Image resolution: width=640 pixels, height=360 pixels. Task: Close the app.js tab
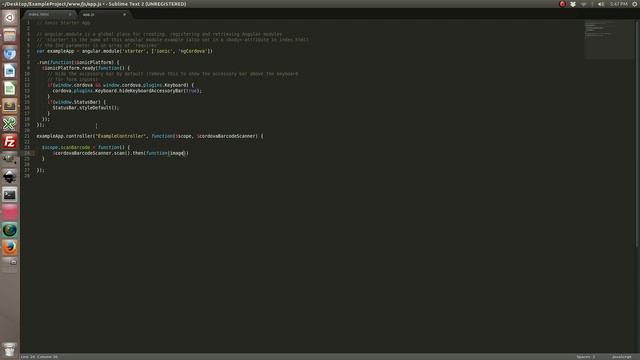[124, 14]
